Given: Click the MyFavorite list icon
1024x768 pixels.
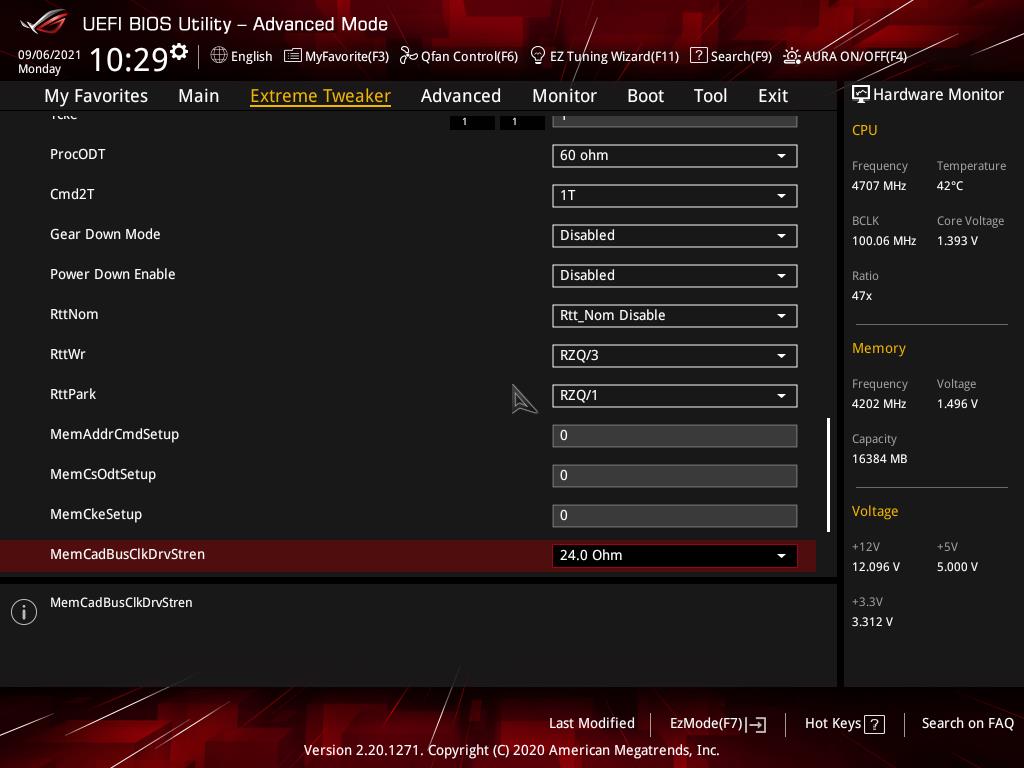Looking at the screenshot, I should click(x=293, y=56).
